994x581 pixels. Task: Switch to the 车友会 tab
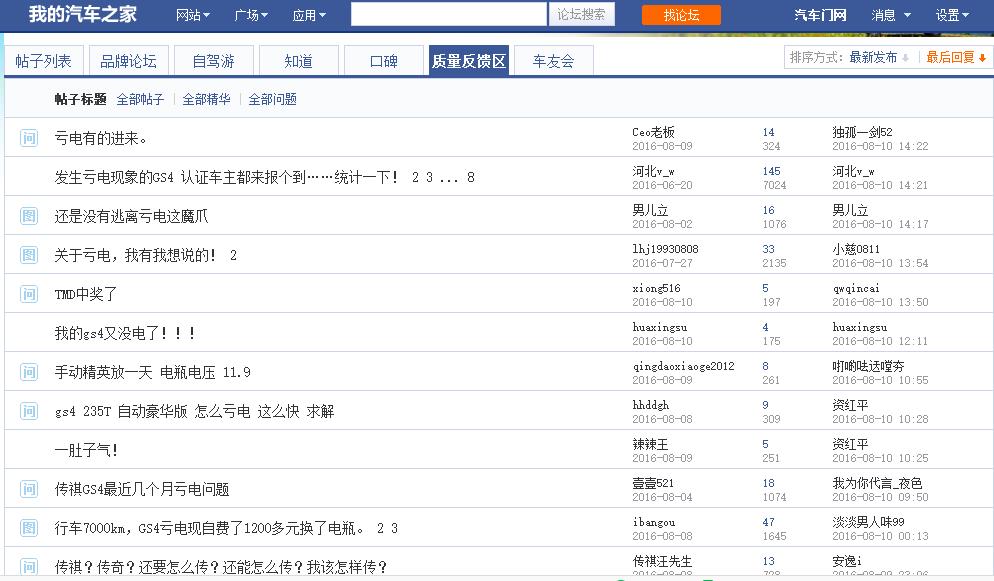pos(553,61)
